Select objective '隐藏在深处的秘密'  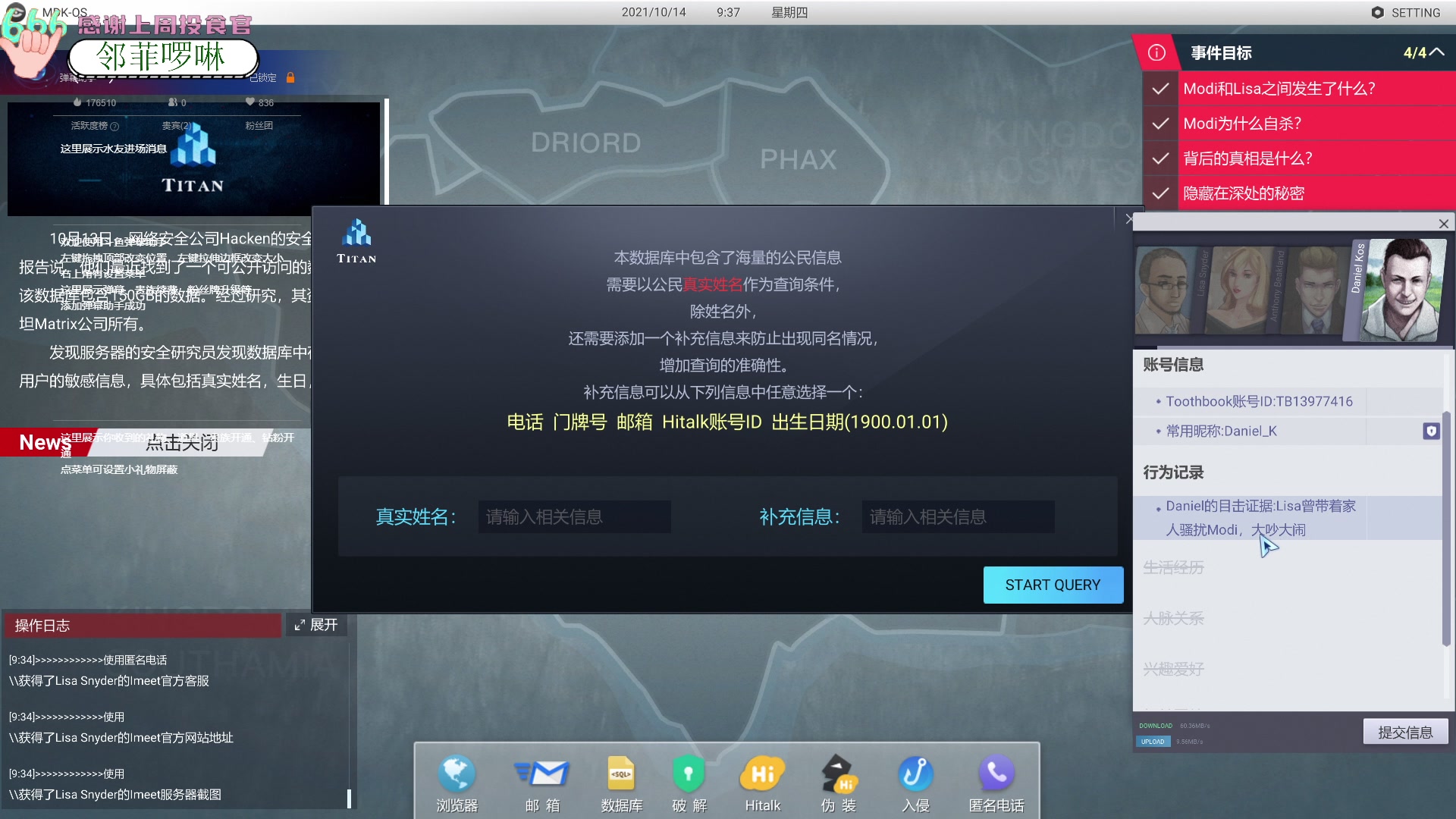pos(1299,193)
